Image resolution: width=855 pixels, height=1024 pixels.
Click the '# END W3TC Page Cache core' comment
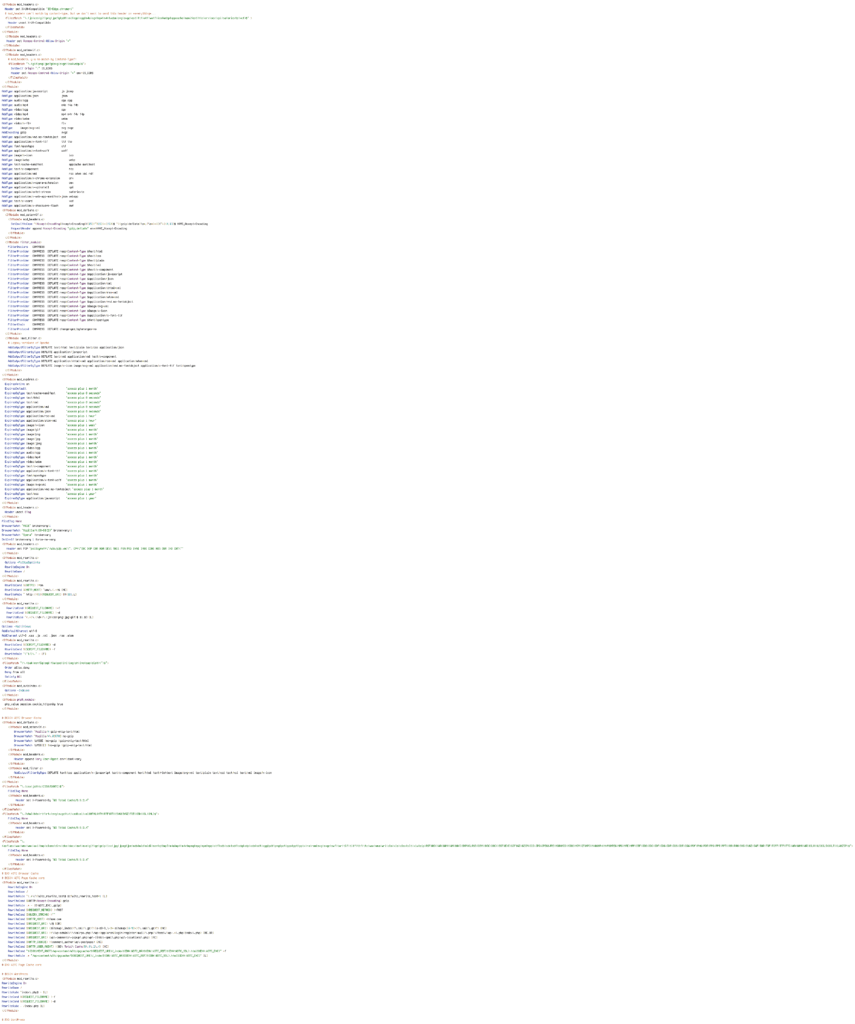pyautogui.click(x=22, y=965)
